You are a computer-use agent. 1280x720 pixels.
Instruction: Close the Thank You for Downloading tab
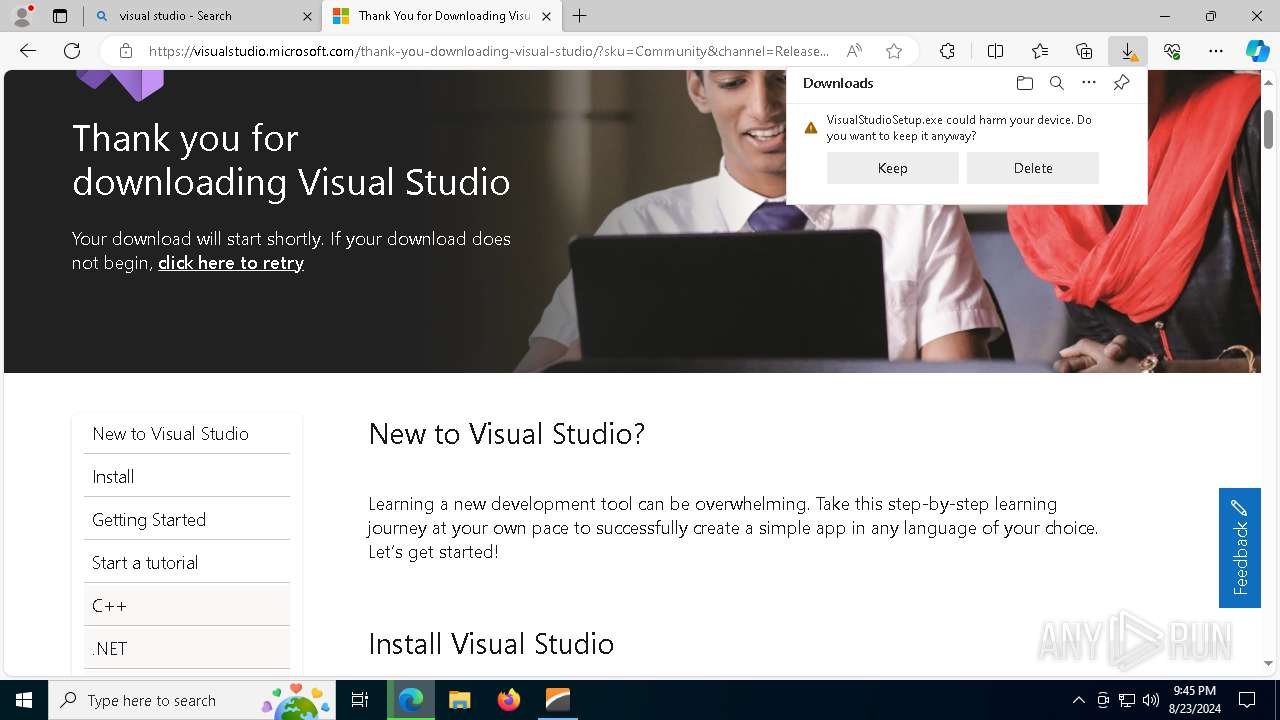546,16
